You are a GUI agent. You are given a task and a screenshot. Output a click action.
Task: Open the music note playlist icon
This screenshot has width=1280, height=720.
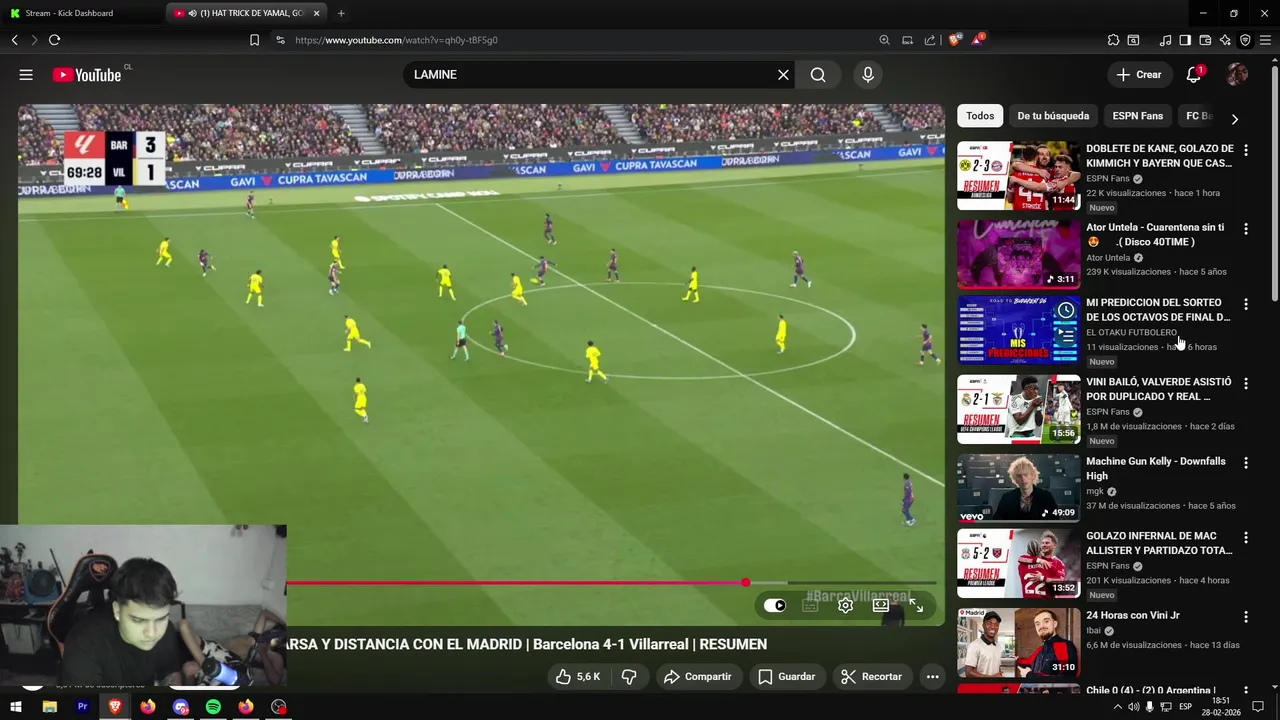click(x=1165, y=40)
